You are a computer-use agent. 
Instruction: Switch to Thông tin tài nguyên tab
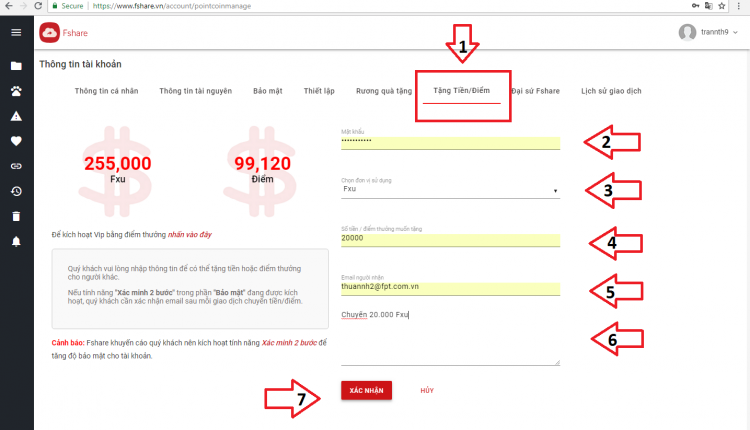point(196,91)
